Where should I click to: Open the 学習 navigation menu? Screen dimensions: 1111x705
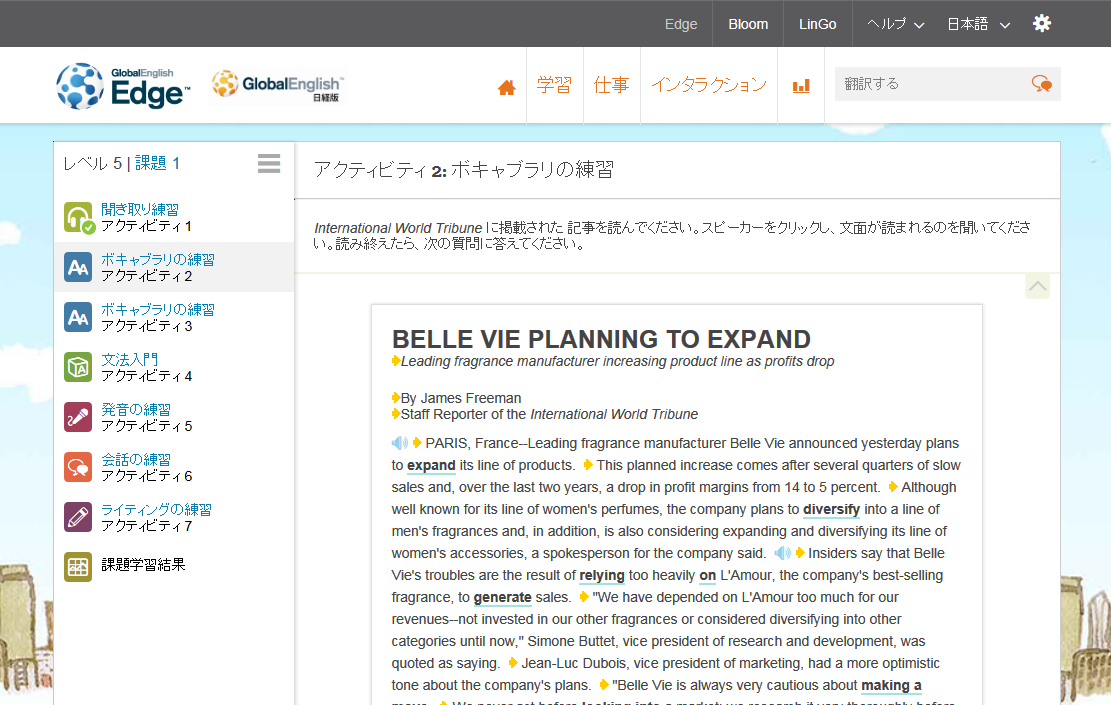coord(554,85)
